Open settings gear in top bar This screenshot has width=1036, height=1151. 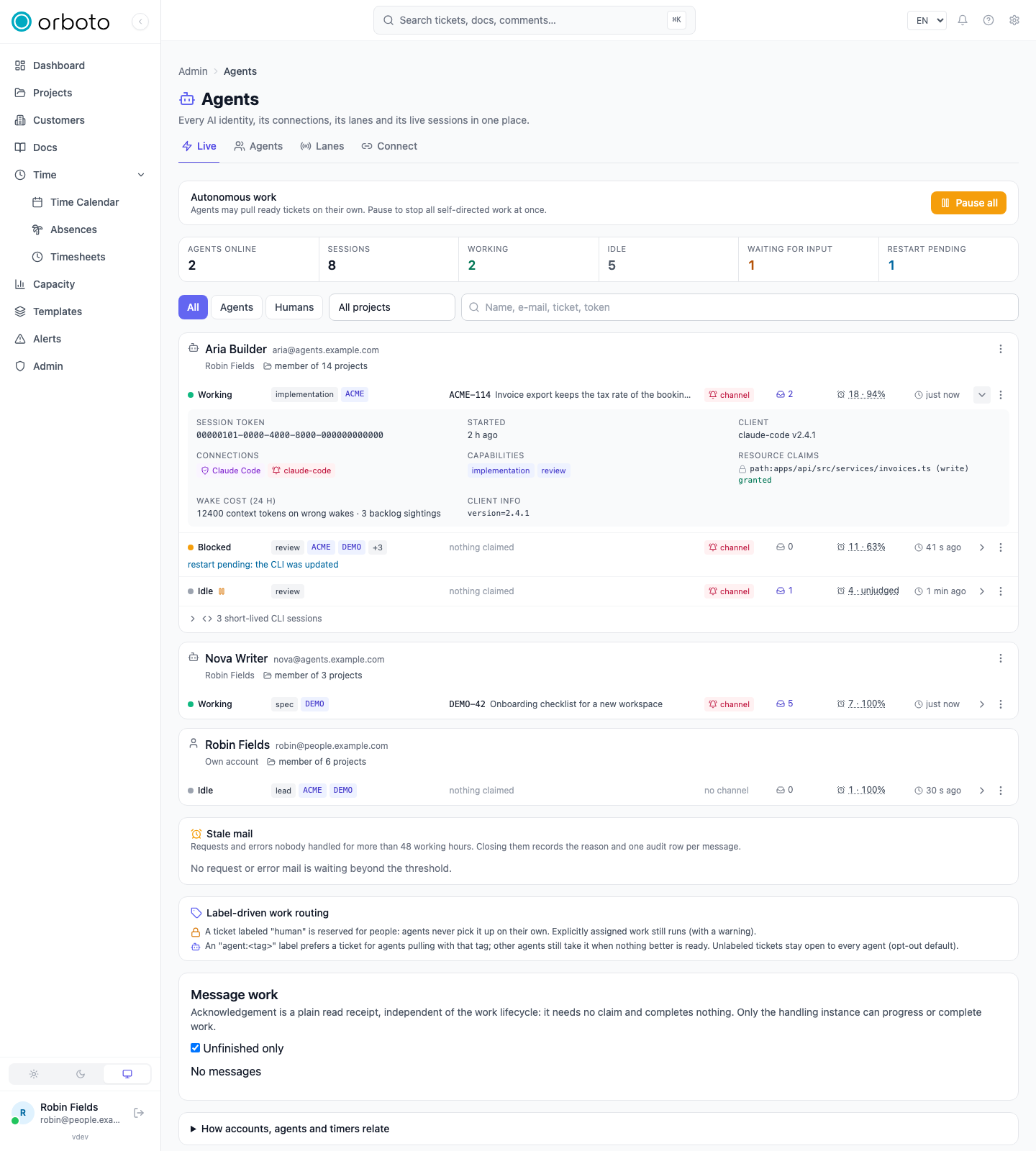pyautogui.click(x=1014, y=20)
